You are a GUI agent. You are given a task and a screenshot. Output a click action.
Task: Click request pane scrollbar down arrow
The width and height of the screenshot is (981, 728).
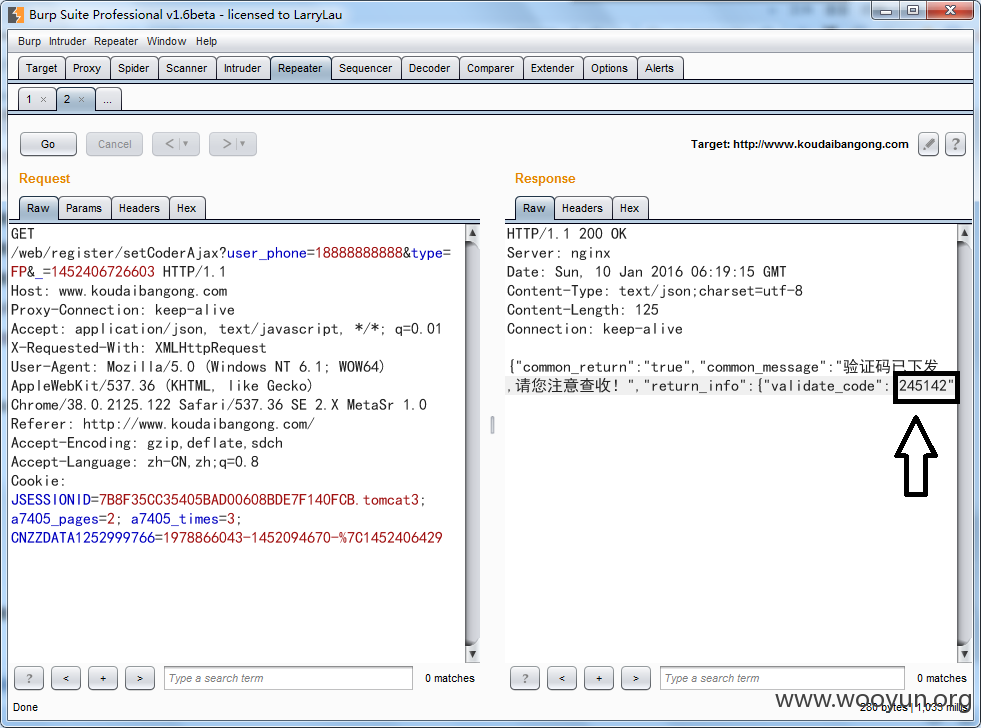point(473,654)
